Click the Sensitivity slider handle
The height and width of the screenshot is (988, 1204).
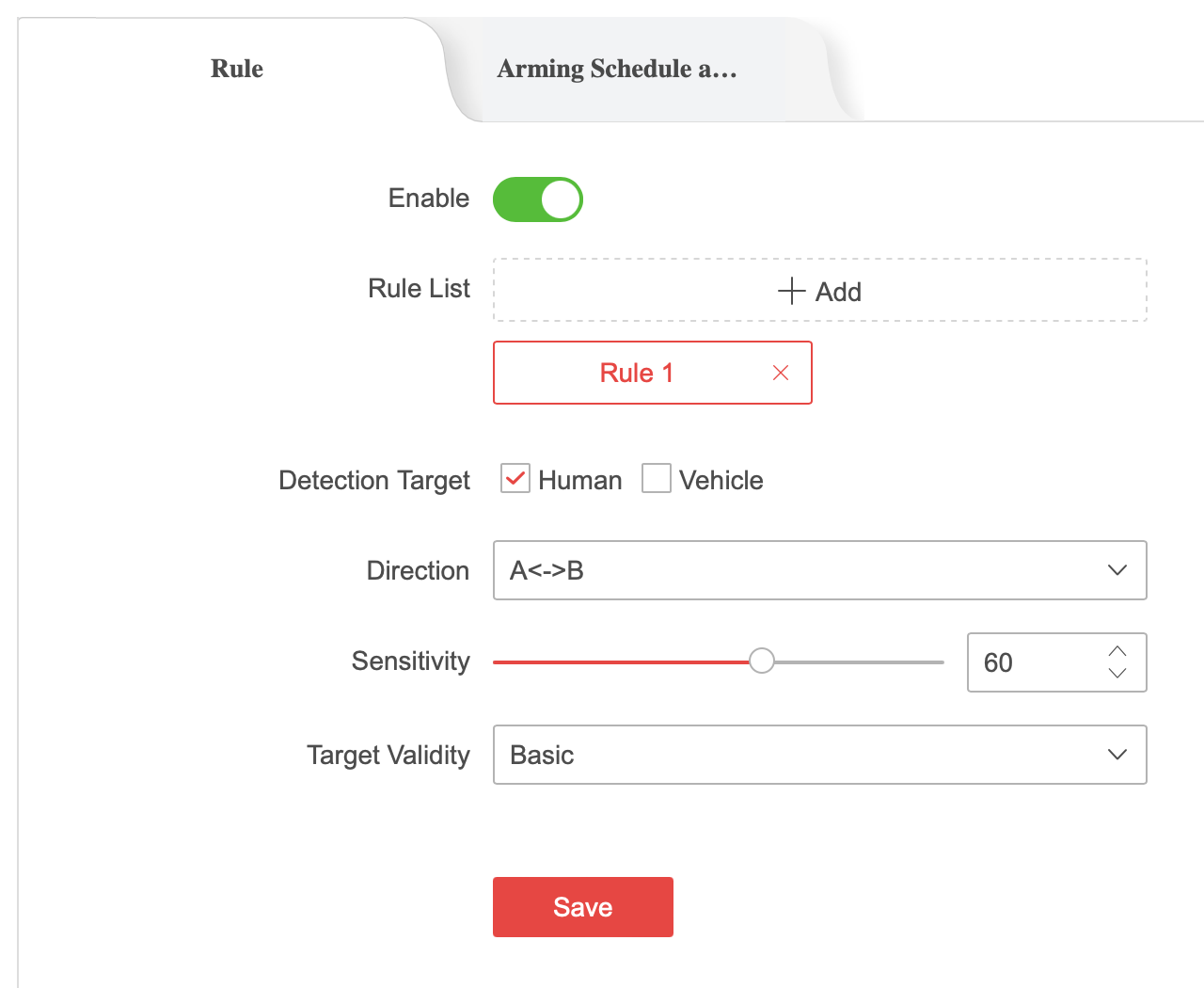pyautogui.click(x=762, y=661)
